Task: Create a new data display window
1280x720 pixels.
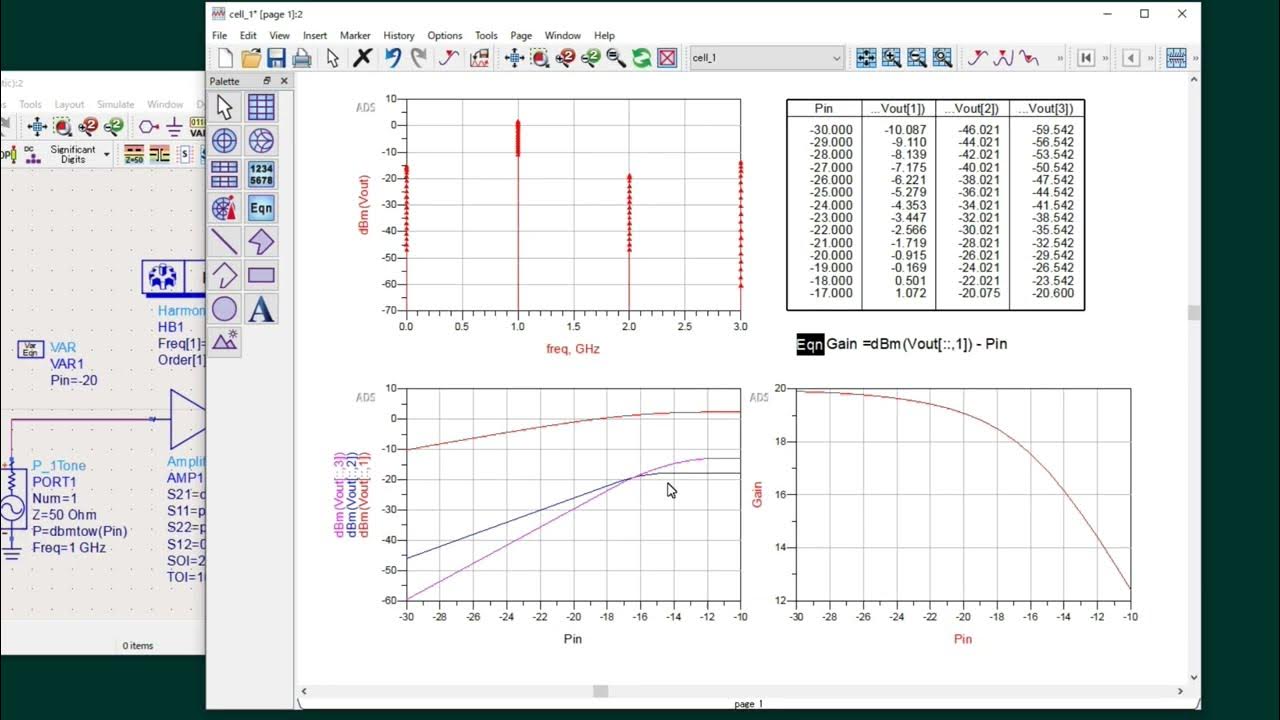Action: click(226, 58)
